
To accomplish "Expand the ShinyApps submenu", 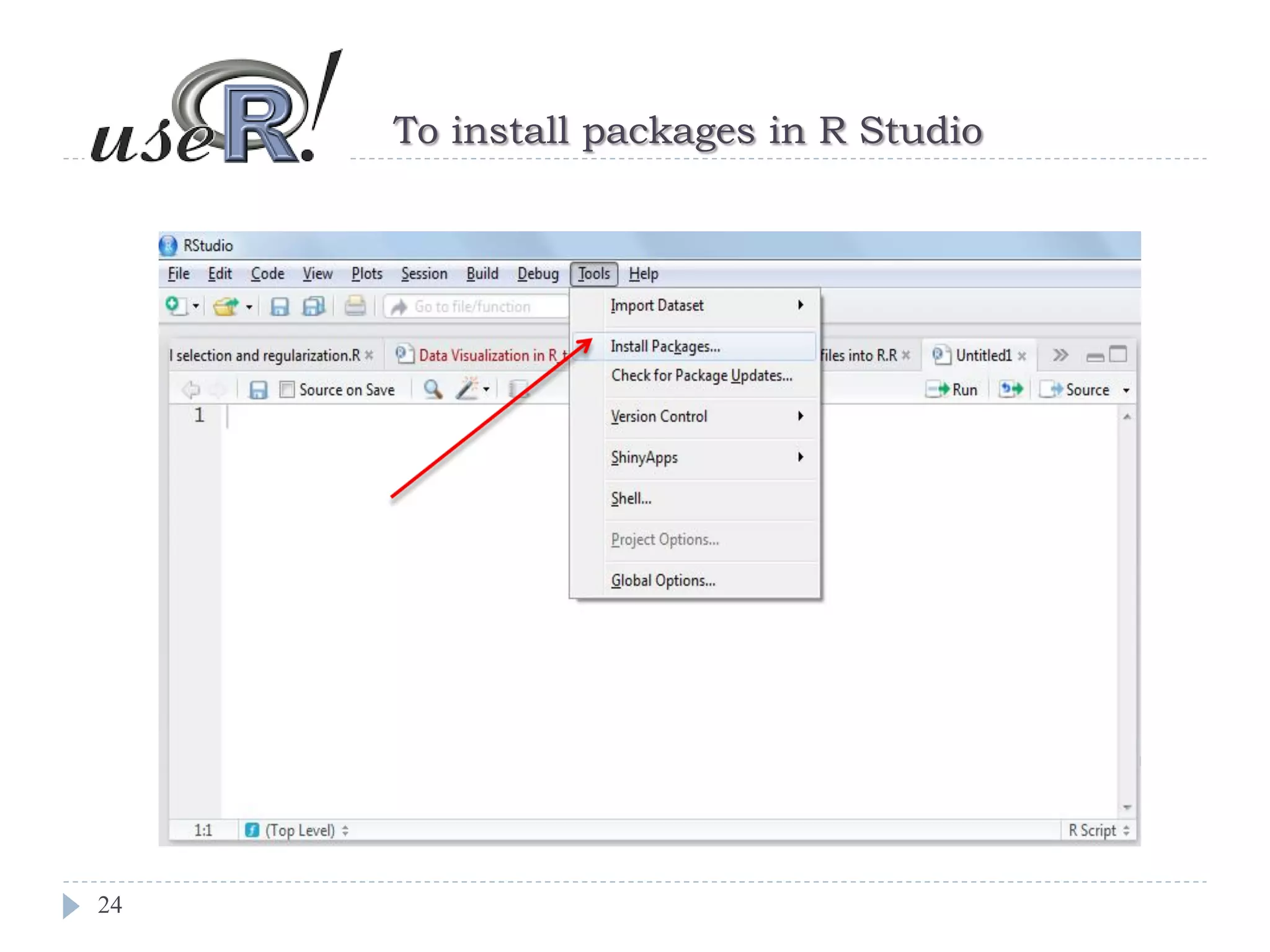I will point(695,457).
